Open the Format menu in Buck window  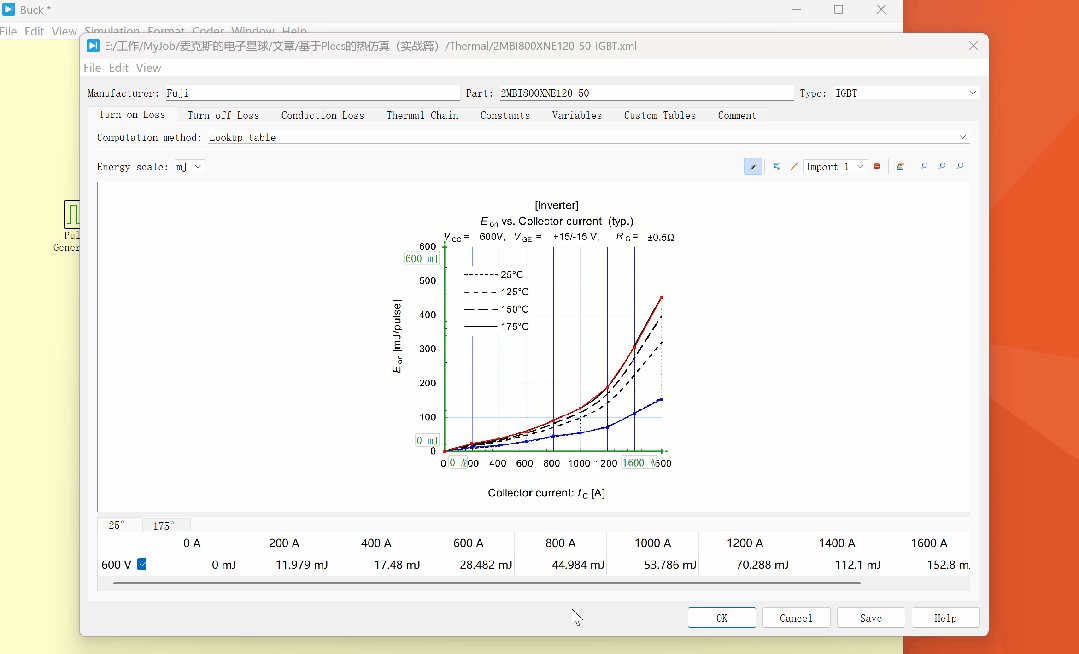[166, 31]
